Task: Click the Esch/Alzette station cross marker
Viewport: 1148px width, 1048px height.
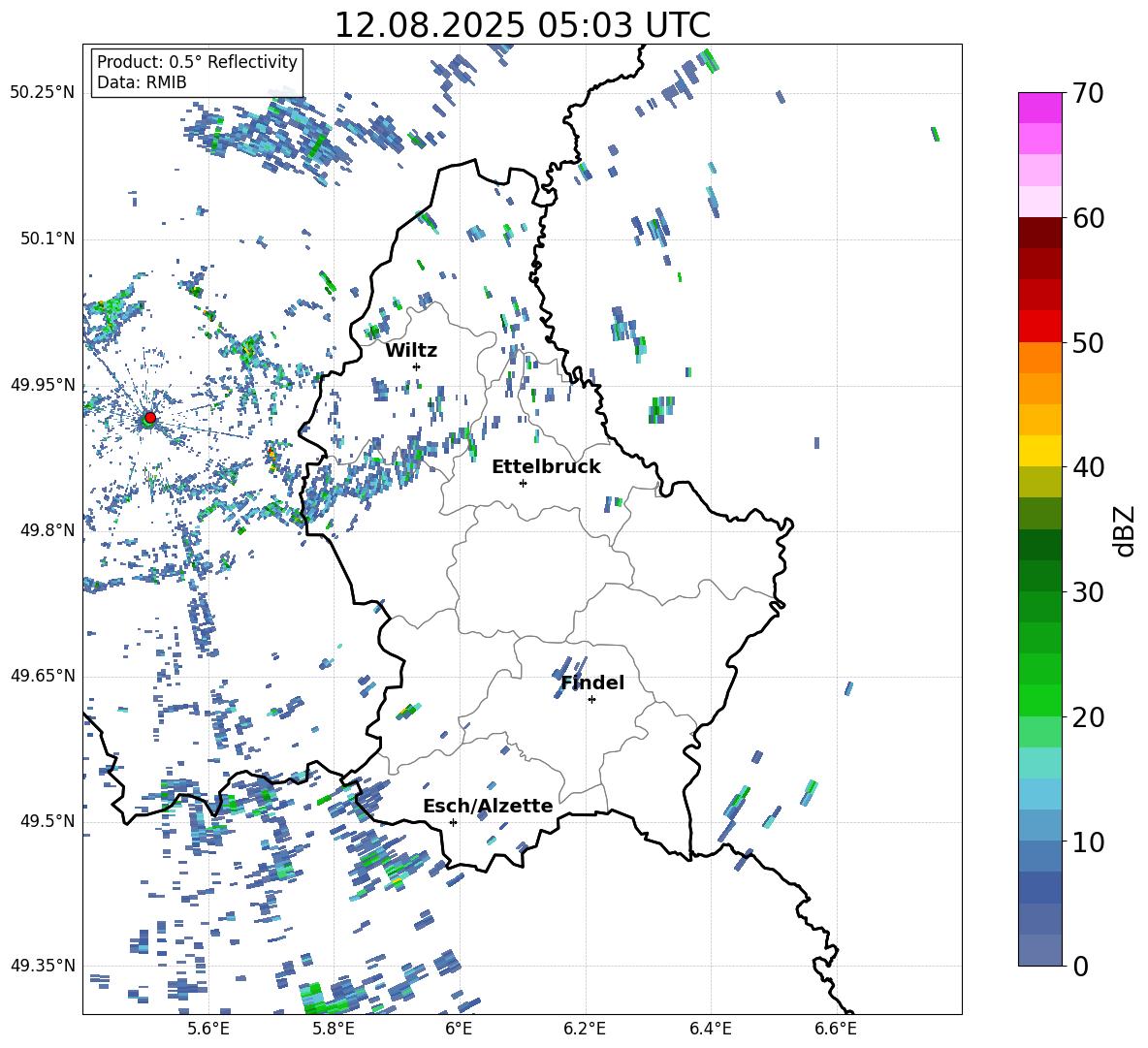Action: pyautogui.click(x=453, y=822)
